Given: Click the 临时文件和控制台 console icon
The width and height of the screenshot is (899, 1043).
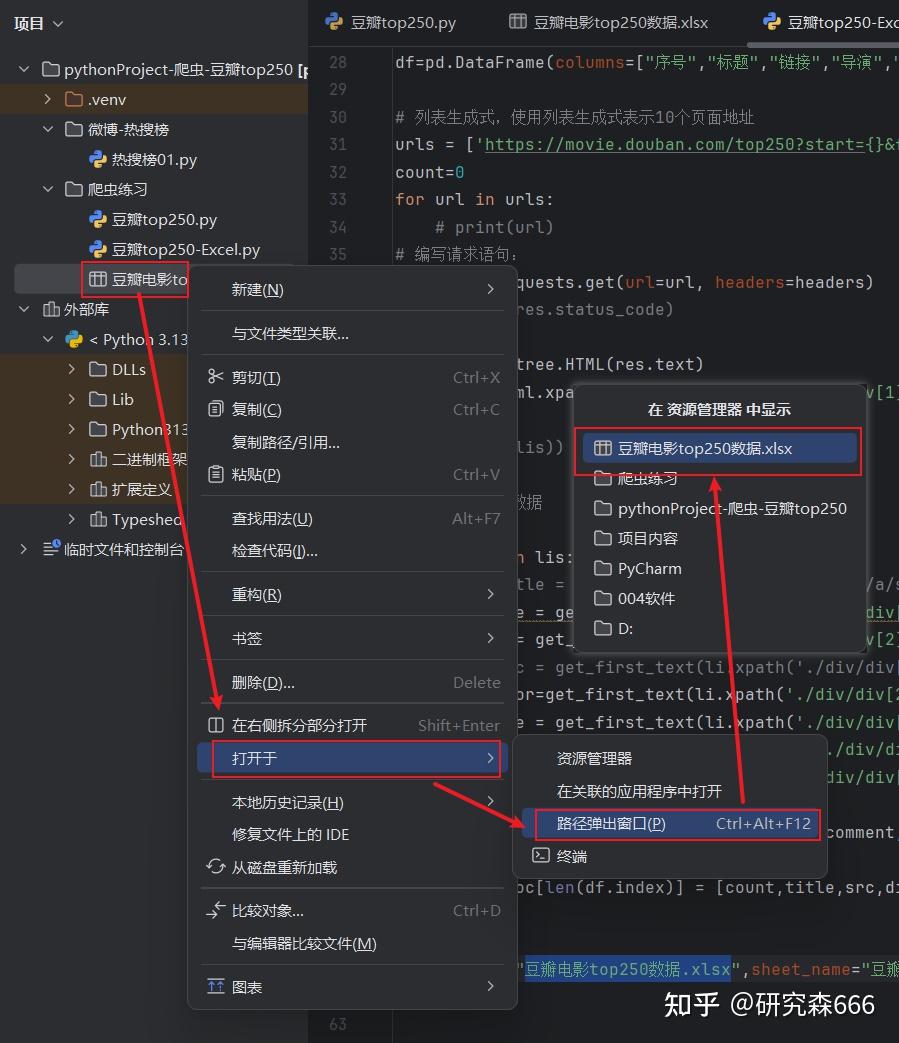Looking at the screenshot, I should click(x=48, y=547).
